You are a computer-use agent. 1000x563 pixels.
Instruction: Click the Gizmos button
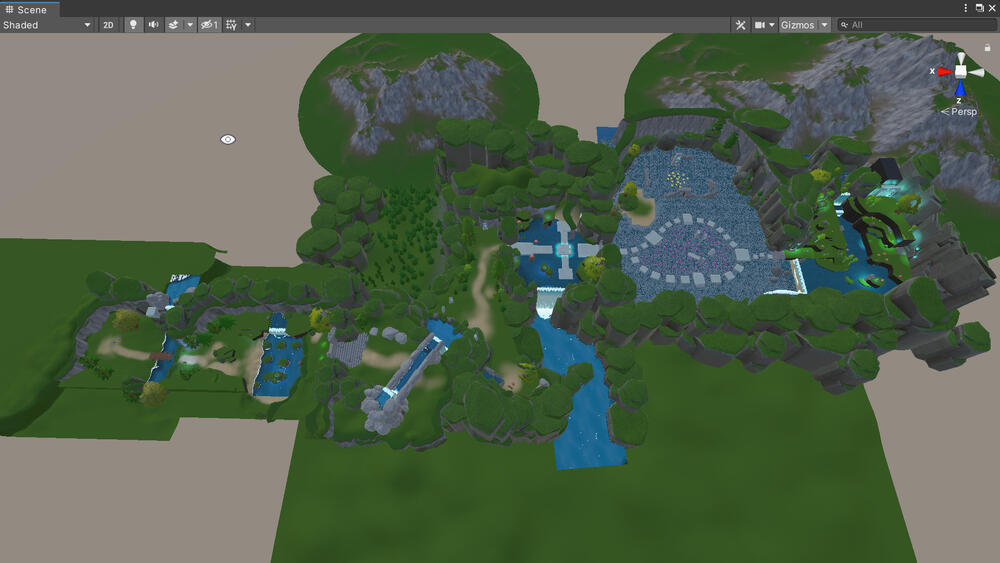coord(797,25)
